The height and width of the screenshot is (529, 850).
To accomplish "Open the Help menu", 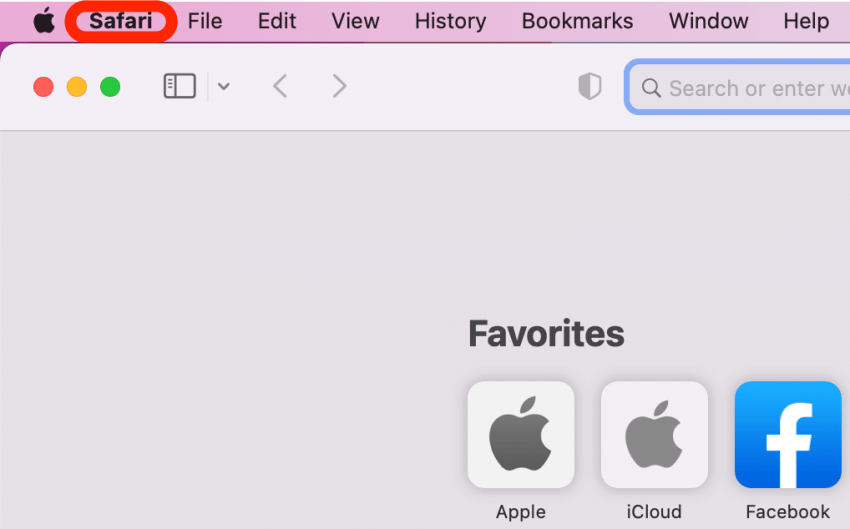I will point(805,21).
